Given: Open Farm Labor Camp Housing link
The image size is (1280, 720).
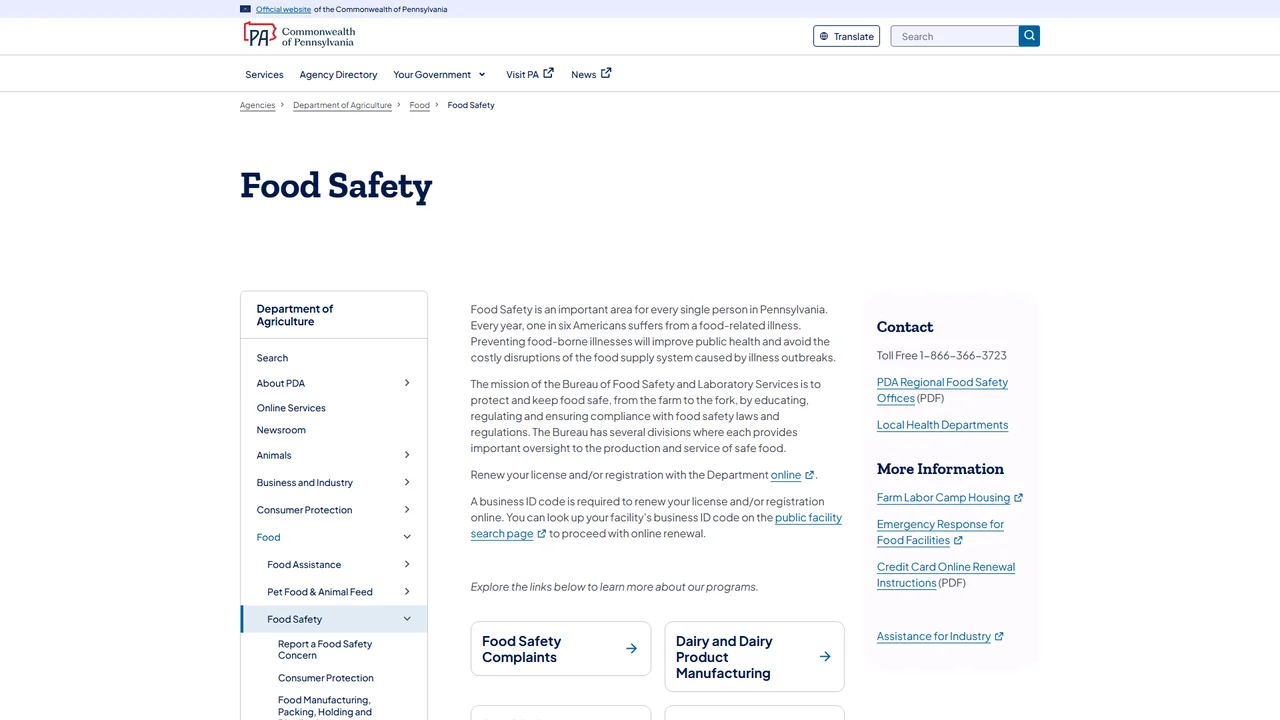Looking at the screenshot, I should [950, 498].
